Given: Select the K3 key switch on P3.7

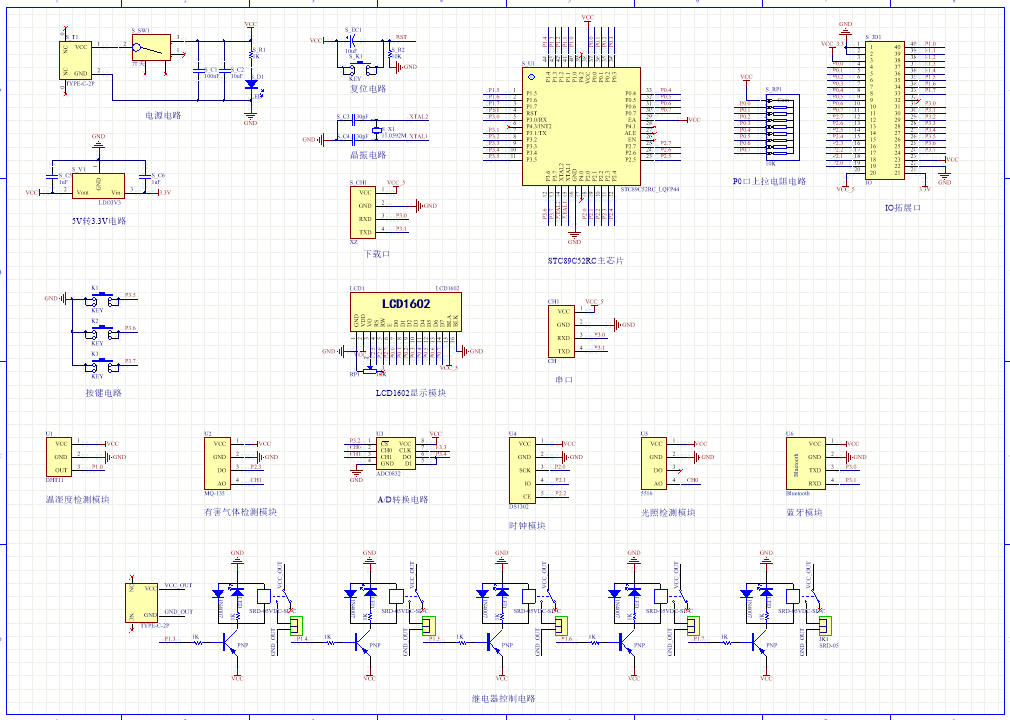Looking at the screenshot, I should pos(97,363).
